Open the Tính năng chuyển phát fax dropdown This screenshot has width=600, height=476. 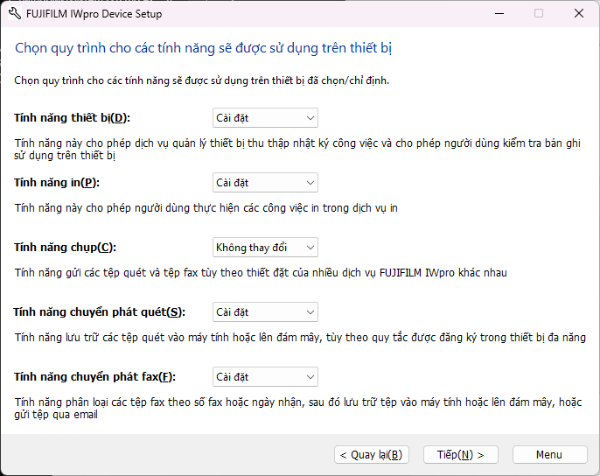click(265, 377)
